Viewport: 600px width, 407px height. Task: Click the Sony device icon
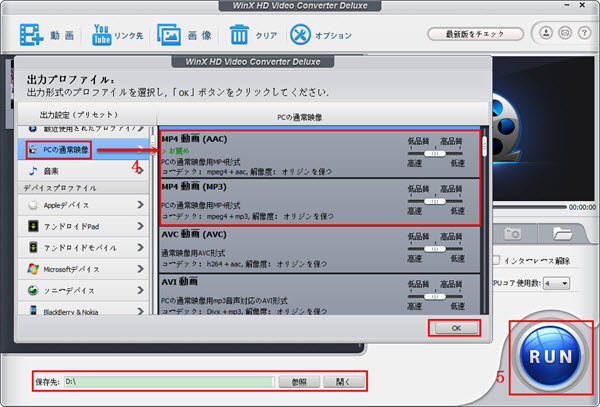point(33,290)
